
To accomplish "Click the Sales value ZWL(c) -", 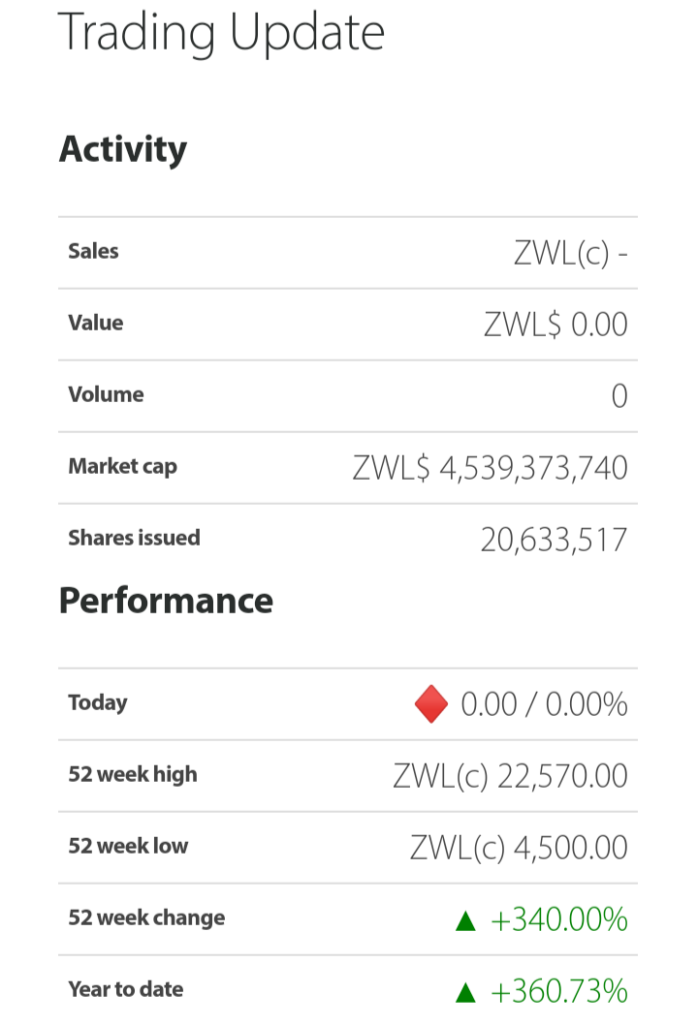I will coord(571,253).
